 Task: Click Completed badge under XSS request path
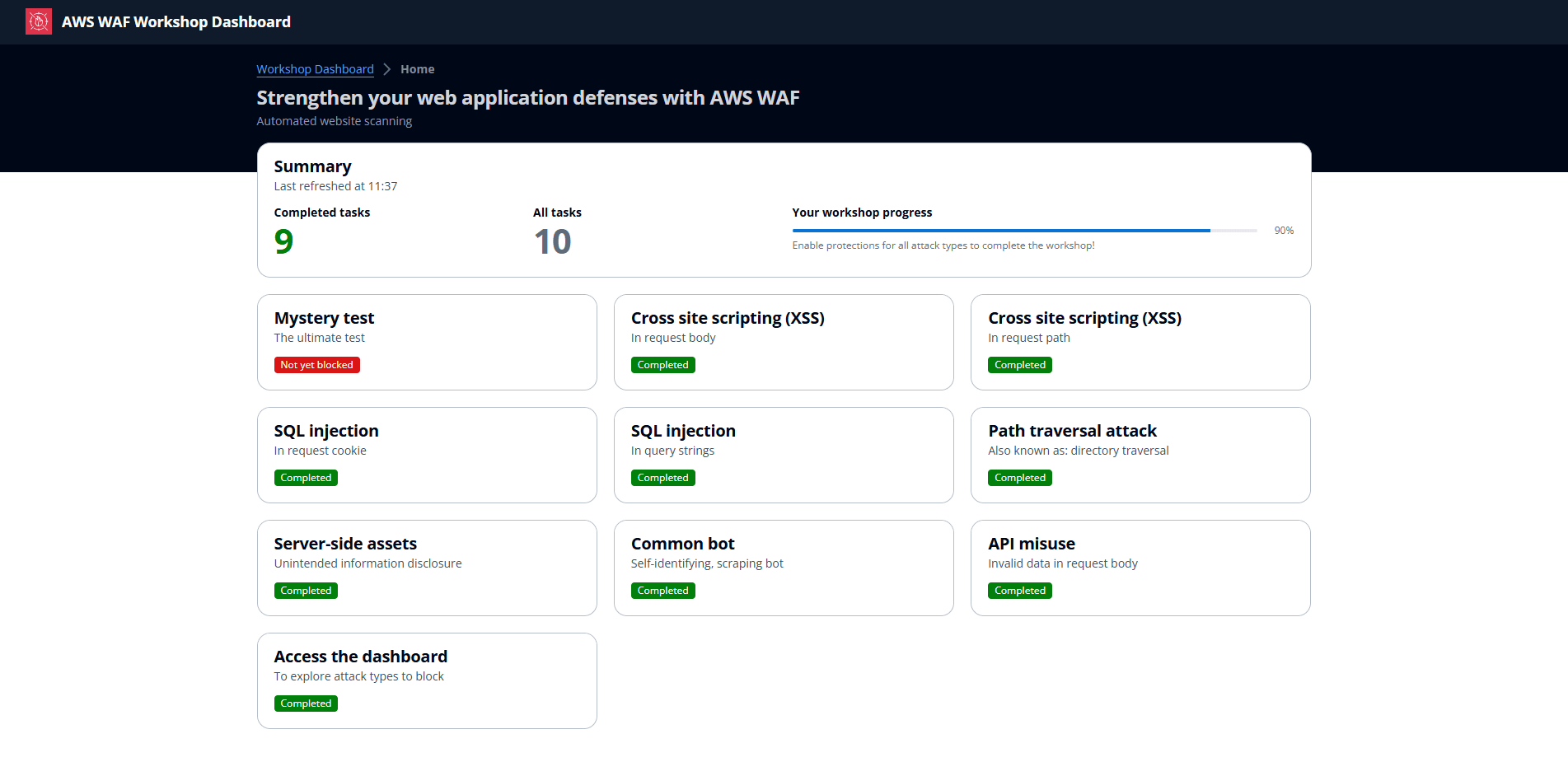(x=1020, y=365)
